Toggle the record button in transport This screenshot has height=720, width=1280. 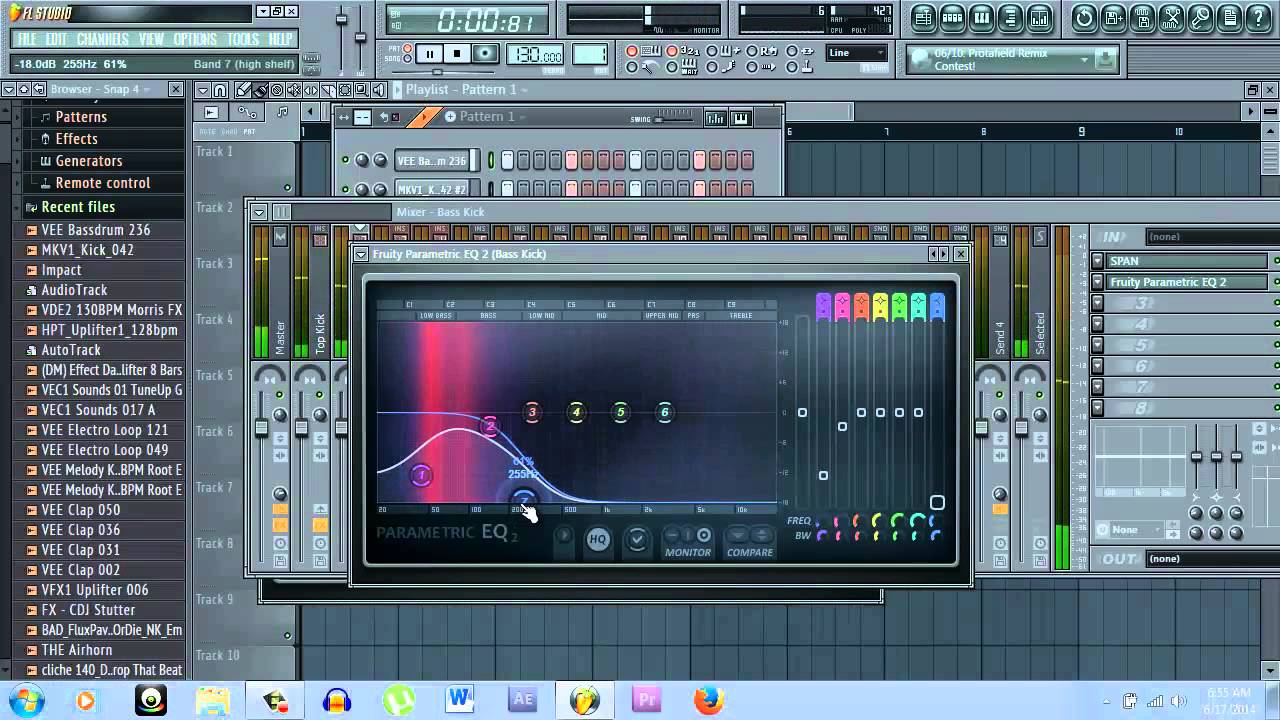(x=485, y=54)
